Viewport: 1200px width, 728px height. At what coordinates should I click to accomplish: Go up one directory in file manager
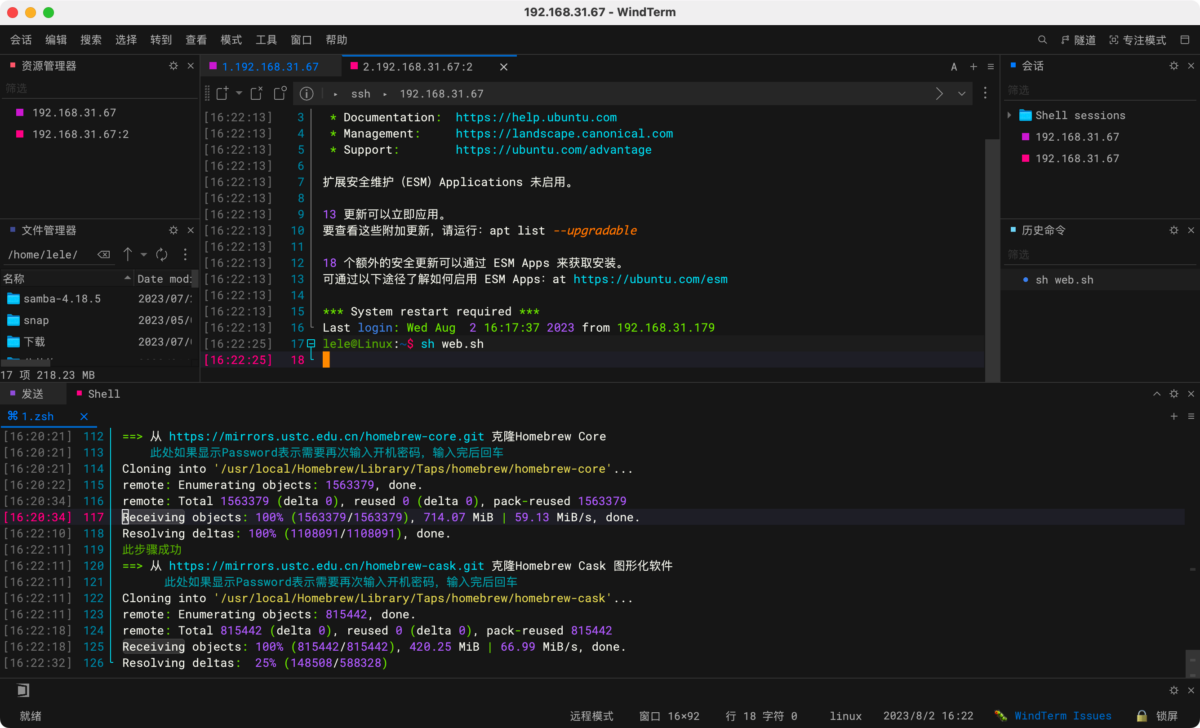click(128, 255)
